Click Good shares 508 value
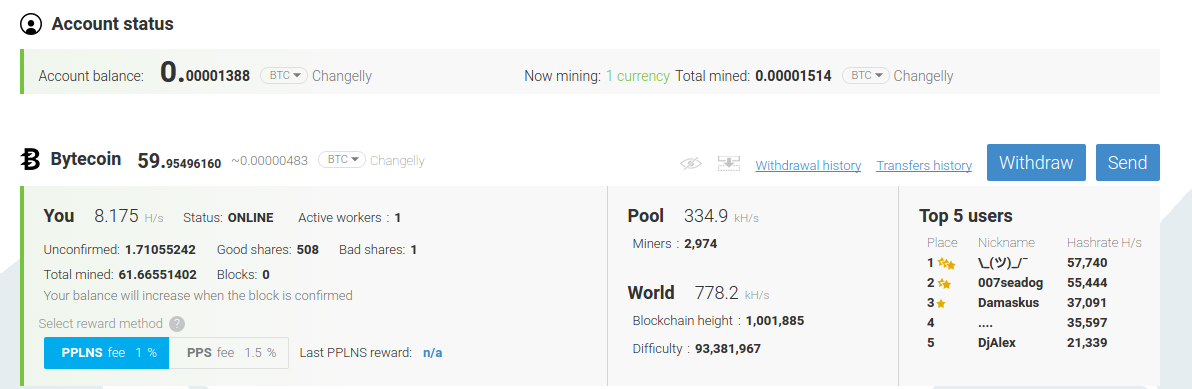1192x389 pixels. [x=308, y=249]
